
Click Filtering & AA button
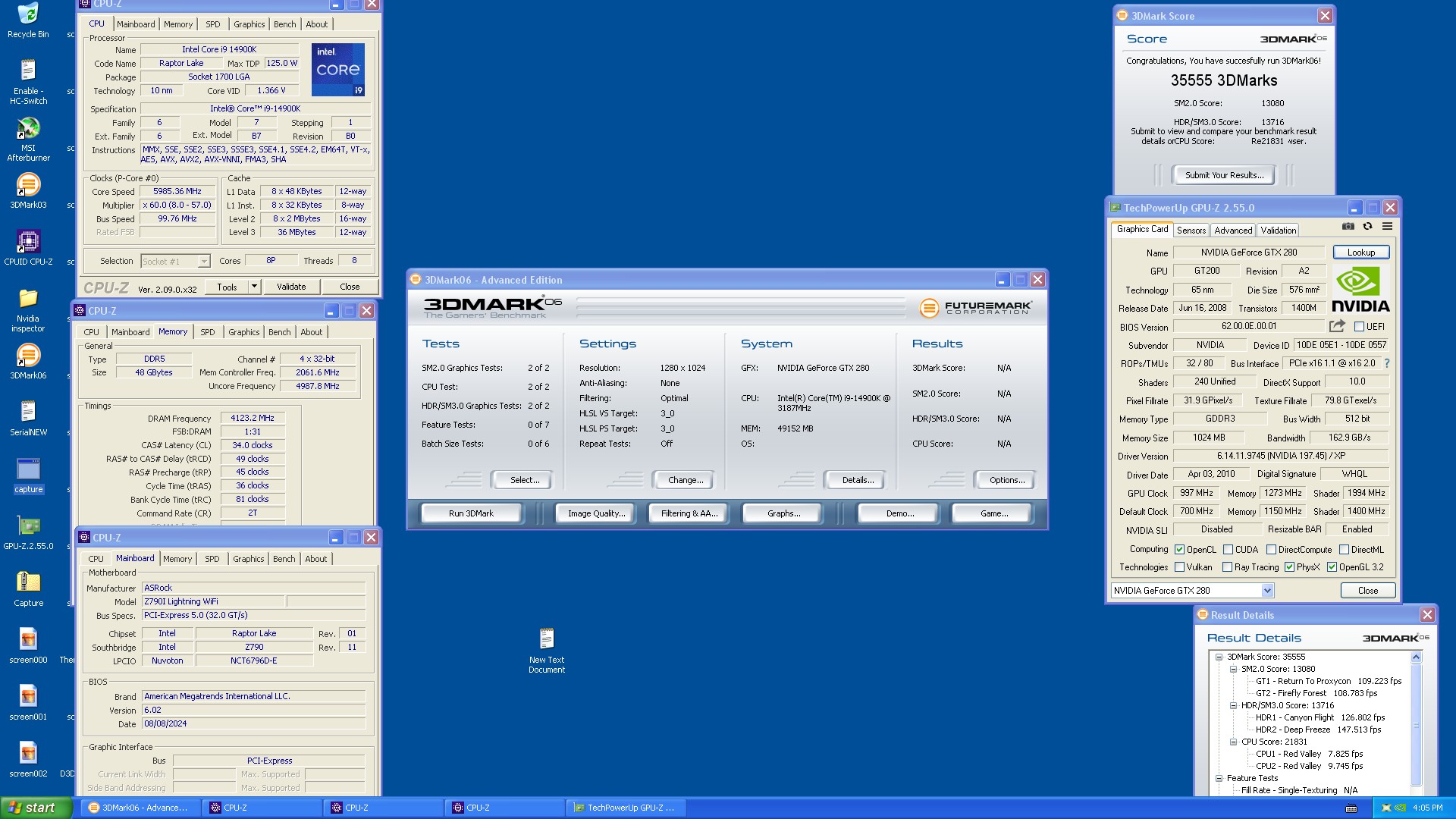click(689, 513)
